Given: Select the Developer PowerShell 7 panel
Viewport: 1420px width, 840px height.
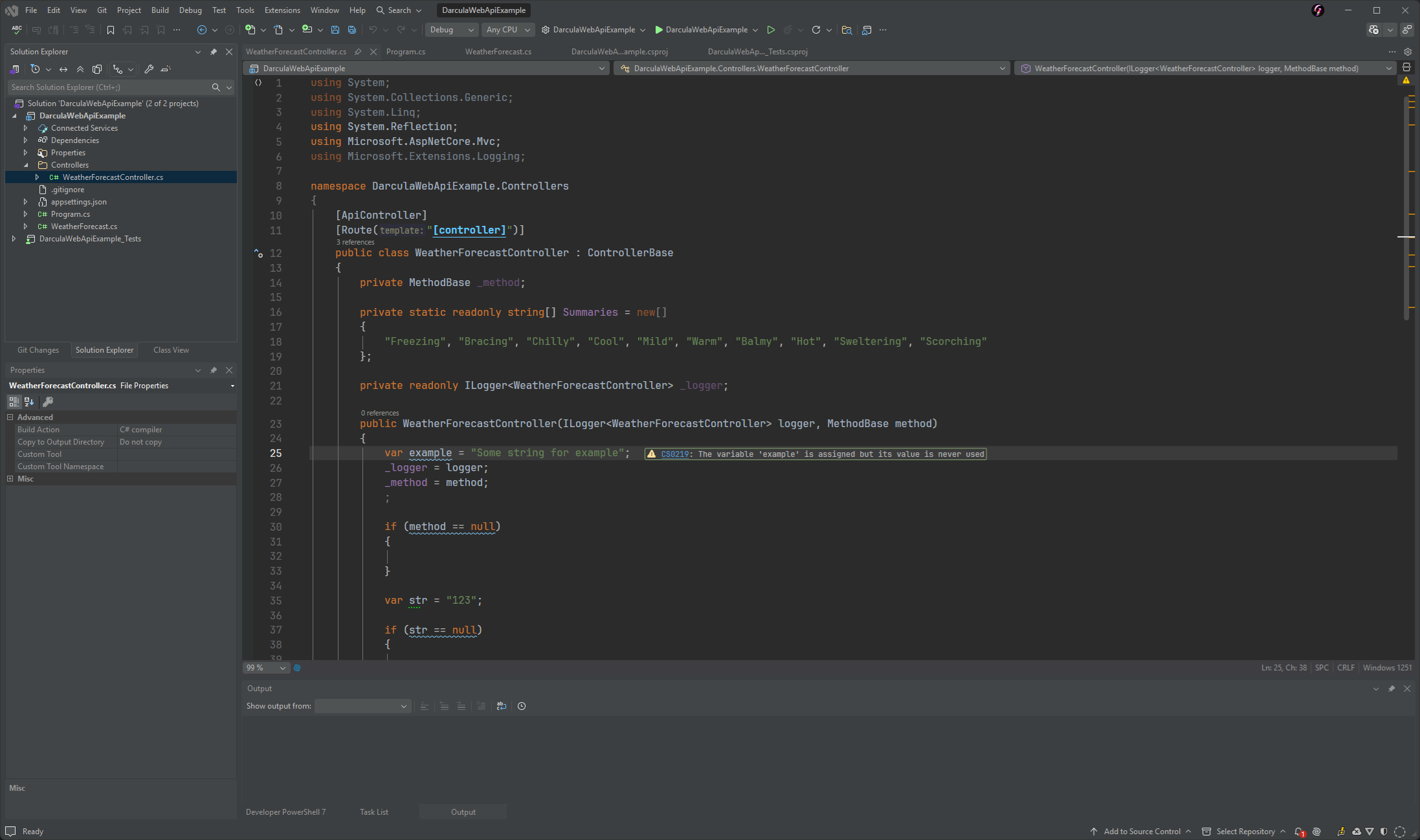Looking at the screenshot, I should (285, 812).
